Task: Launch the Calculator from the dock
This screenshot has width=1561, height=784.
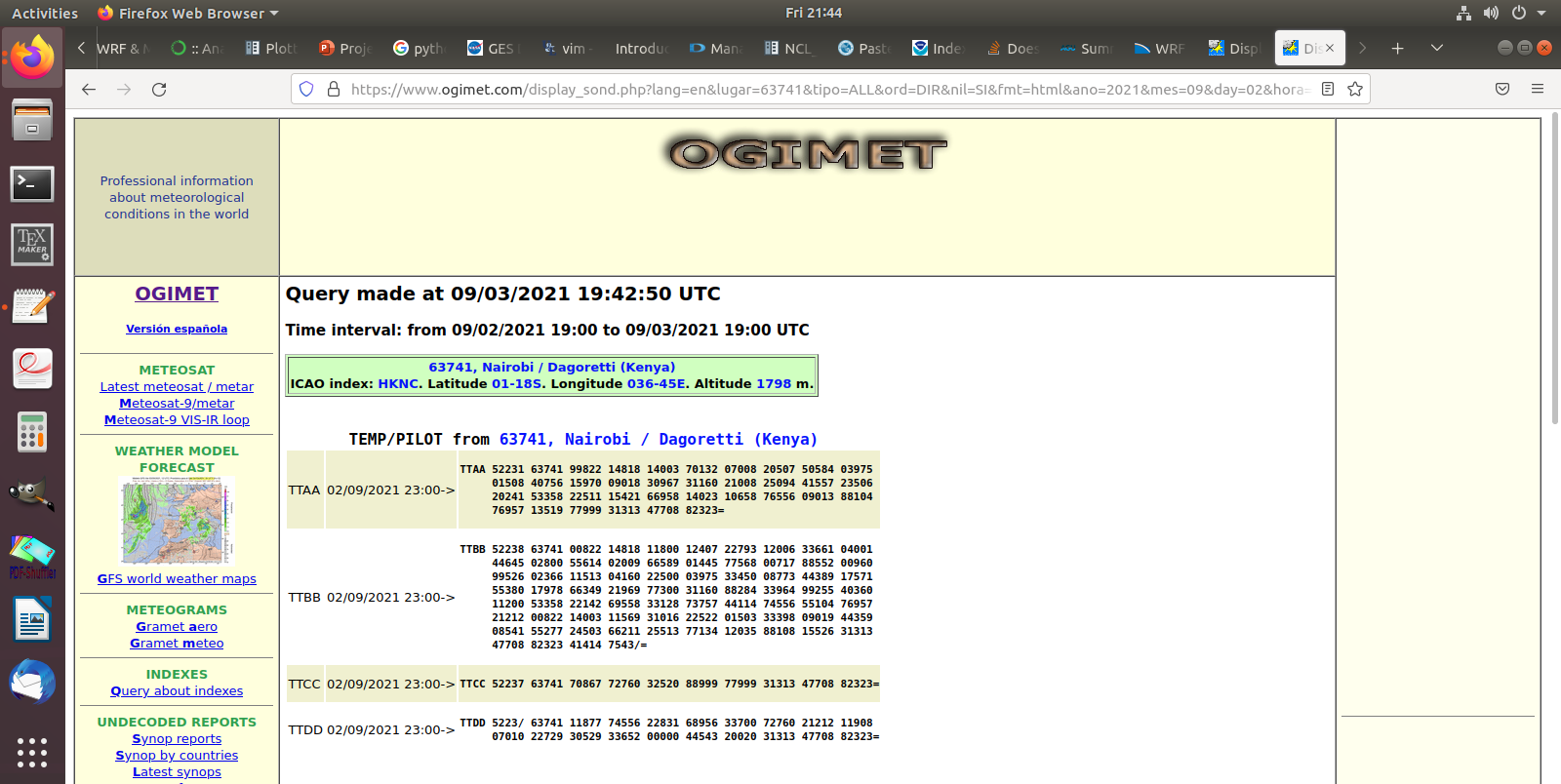Action: pos(32,431)
